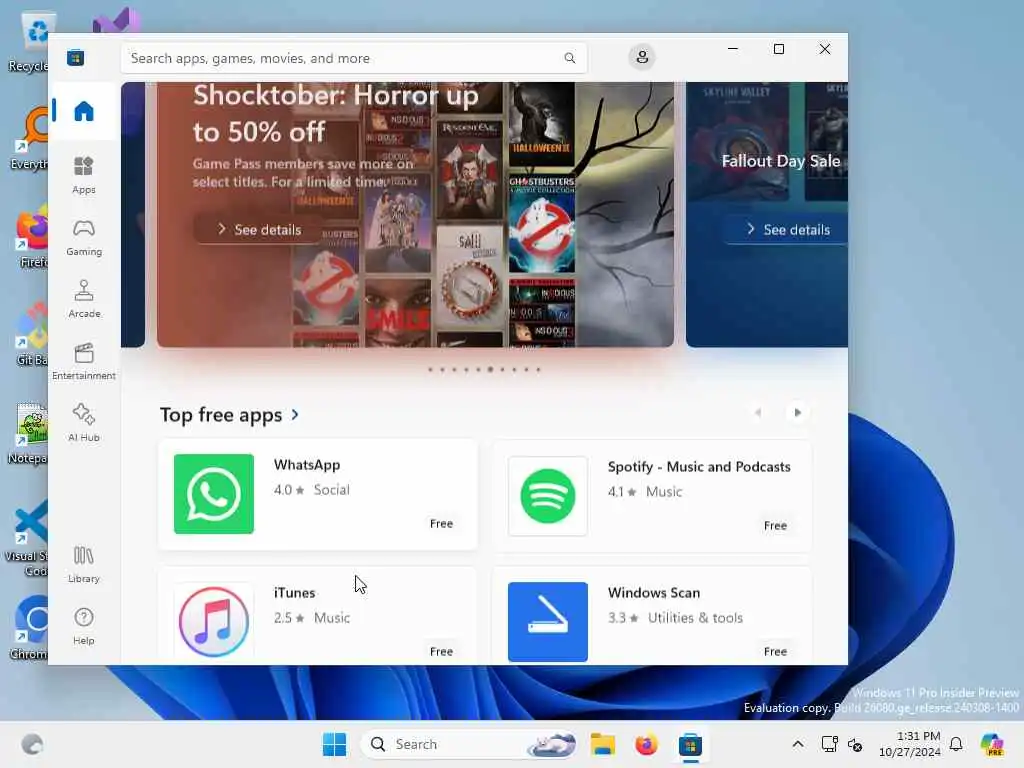The image size is (1024, 768).
Task: Click the Social category on WhatsApp card
Action: pyautogui.click(x=331, y=490)
